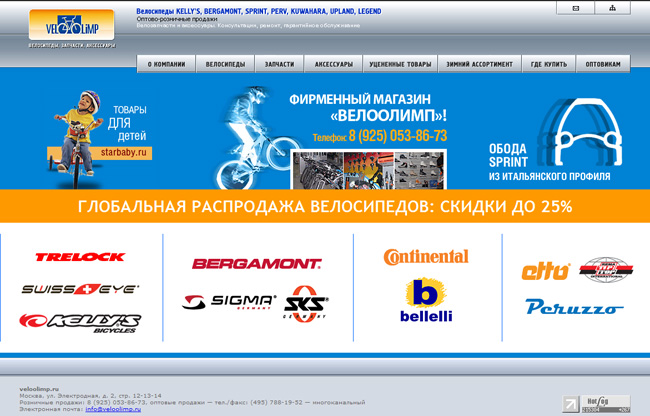Click the VeloOlimp logo
650x416 pixels.
(72, 26)
